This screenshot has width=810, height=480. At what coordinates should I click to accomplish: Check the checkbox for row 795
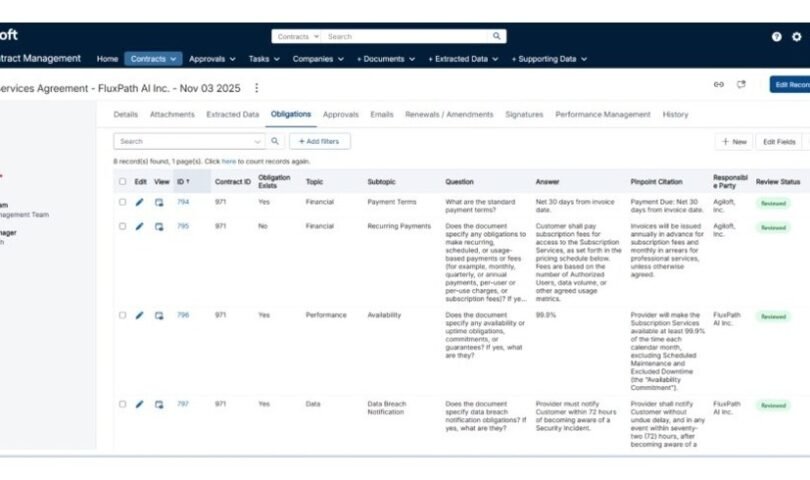click(x=123, y=227)
